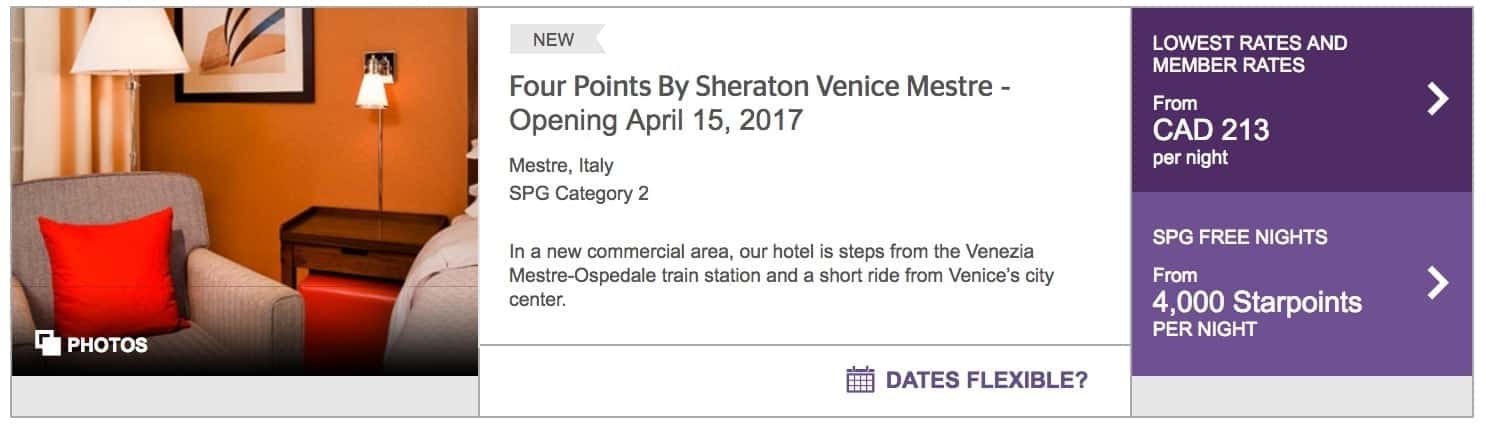Click the calendar icon beside Dates Flexible
Image resolution: width=1486 pixels, height=432 pixels.
[x=860, y=380]
